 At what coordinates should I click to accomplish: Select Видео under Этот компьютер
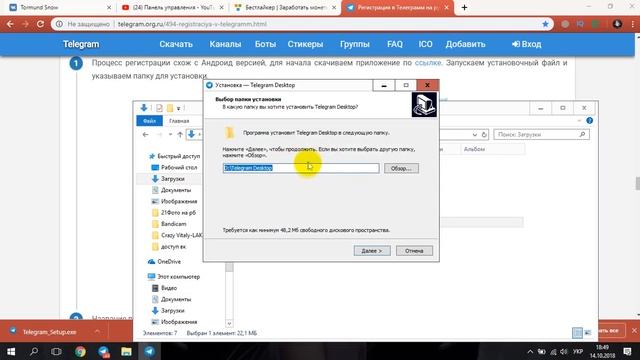coord(164,288)
